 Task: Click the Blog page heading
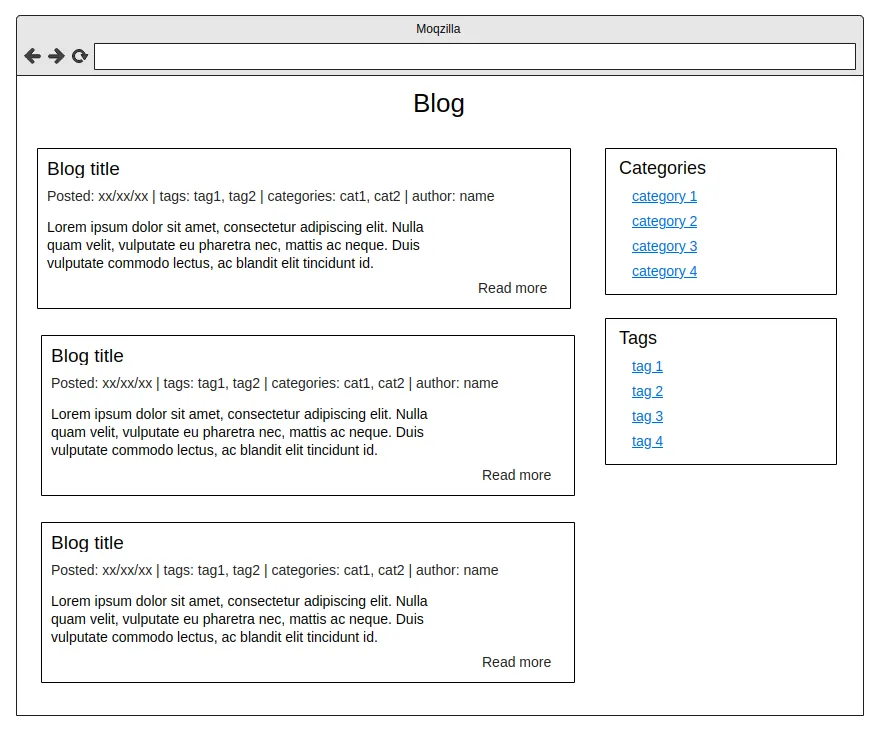tap(438, 103)
